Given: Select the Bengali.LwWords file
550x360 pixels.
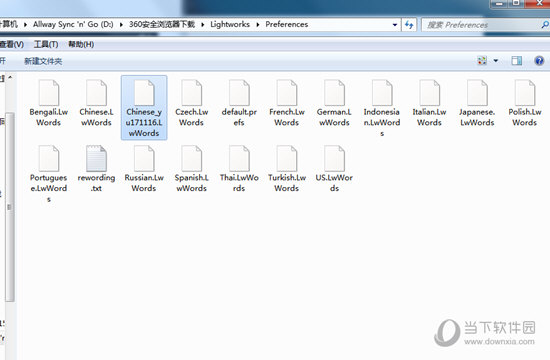Looking at the screenshot, I should pyautogui.click(x=49, y=103).
